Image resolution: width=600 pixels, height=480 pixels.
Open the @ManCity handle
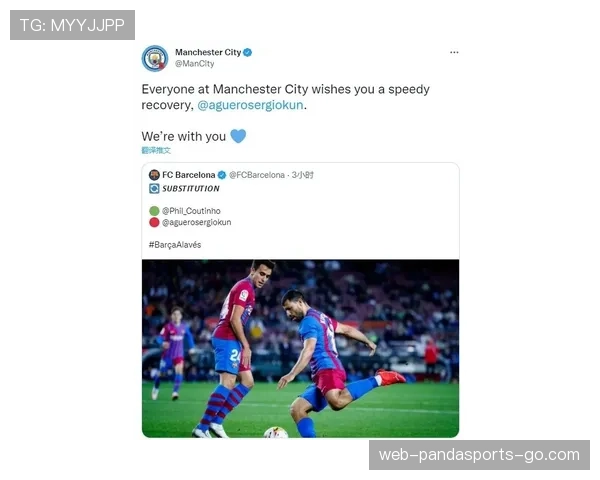(x=194, y=64)
